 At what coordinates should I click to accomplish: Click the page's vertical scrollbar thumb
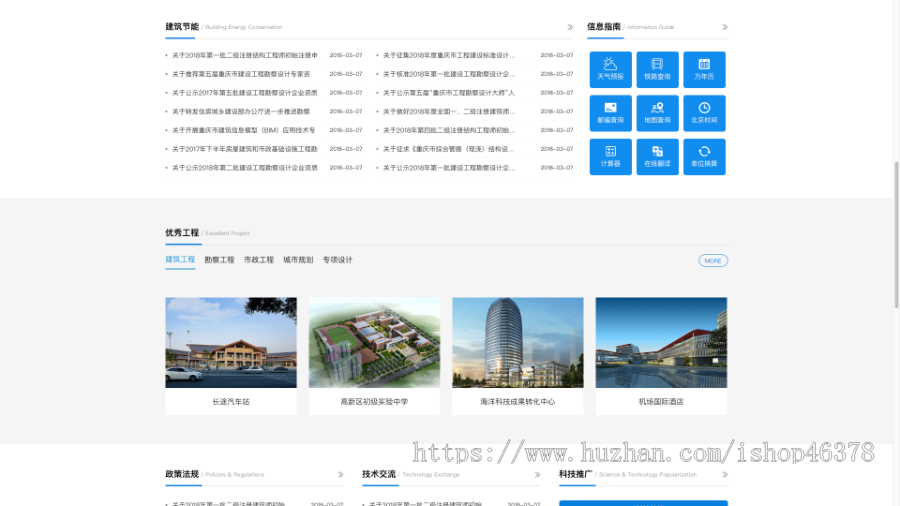(897, 235)
